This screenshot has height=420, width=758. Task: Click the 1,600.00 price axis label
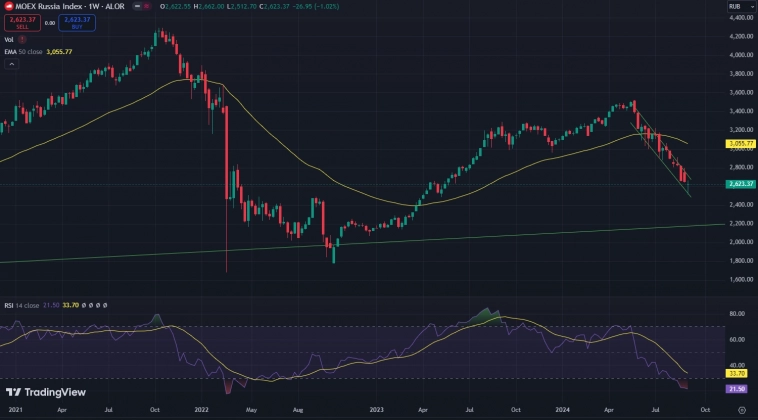tap(741, 279)
